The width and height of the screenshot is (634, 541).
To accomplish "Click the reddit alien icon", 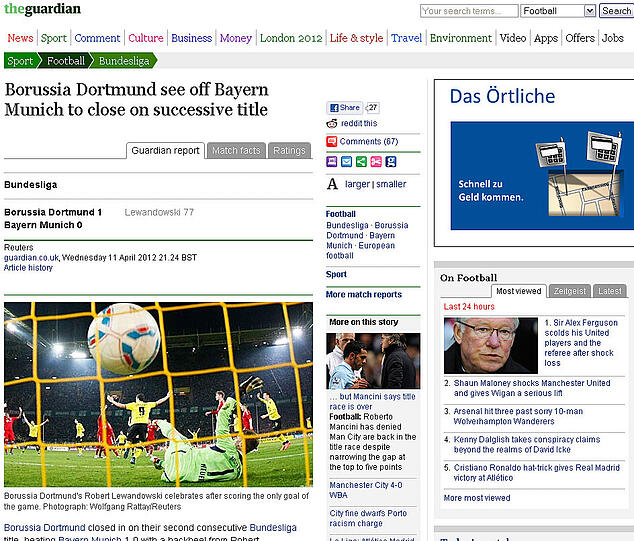I will [x=332, y=123].
